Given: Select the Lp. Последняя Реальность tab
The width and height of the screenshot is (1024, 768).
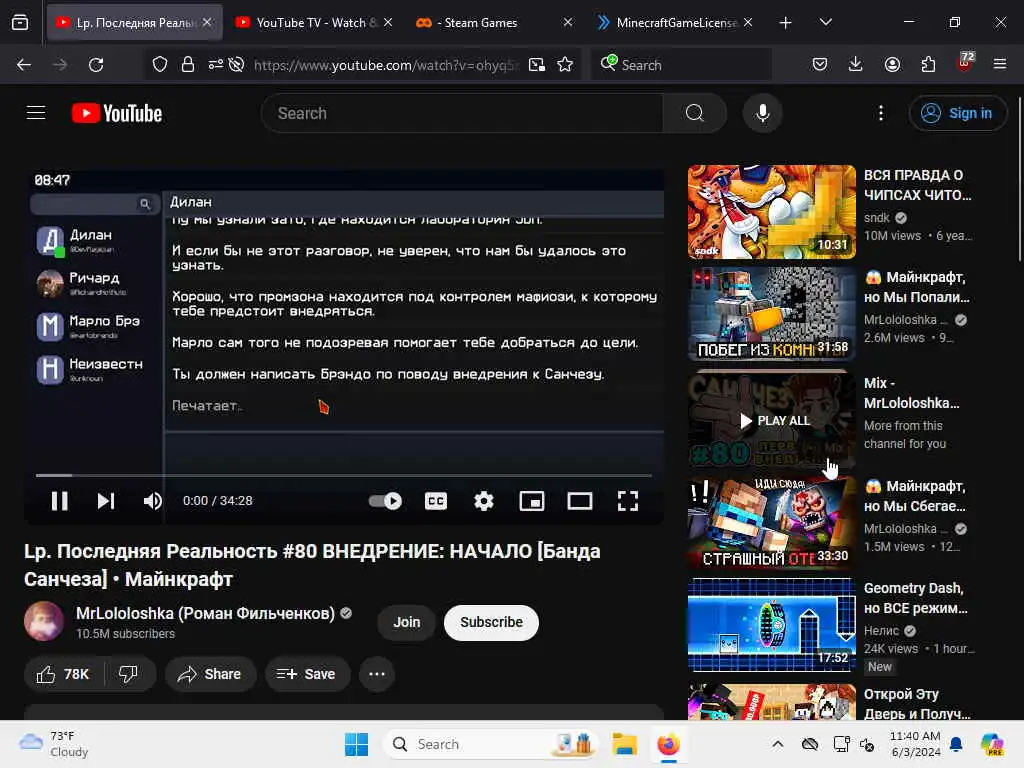Looking at the screenshot, I should click(x=135, y=22).
